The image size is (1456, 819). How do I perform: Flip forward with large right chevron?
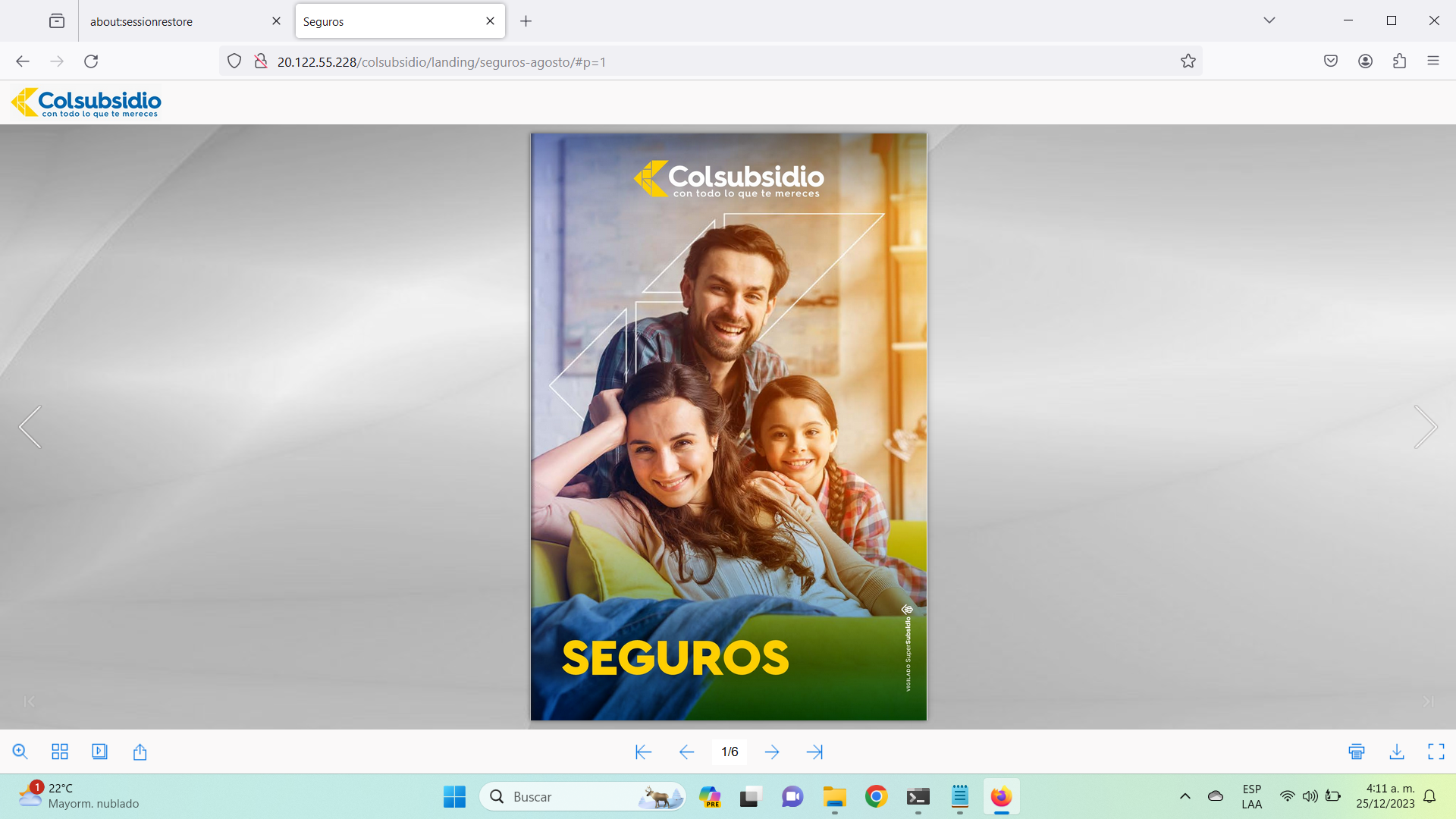[x=1426, y=427]
